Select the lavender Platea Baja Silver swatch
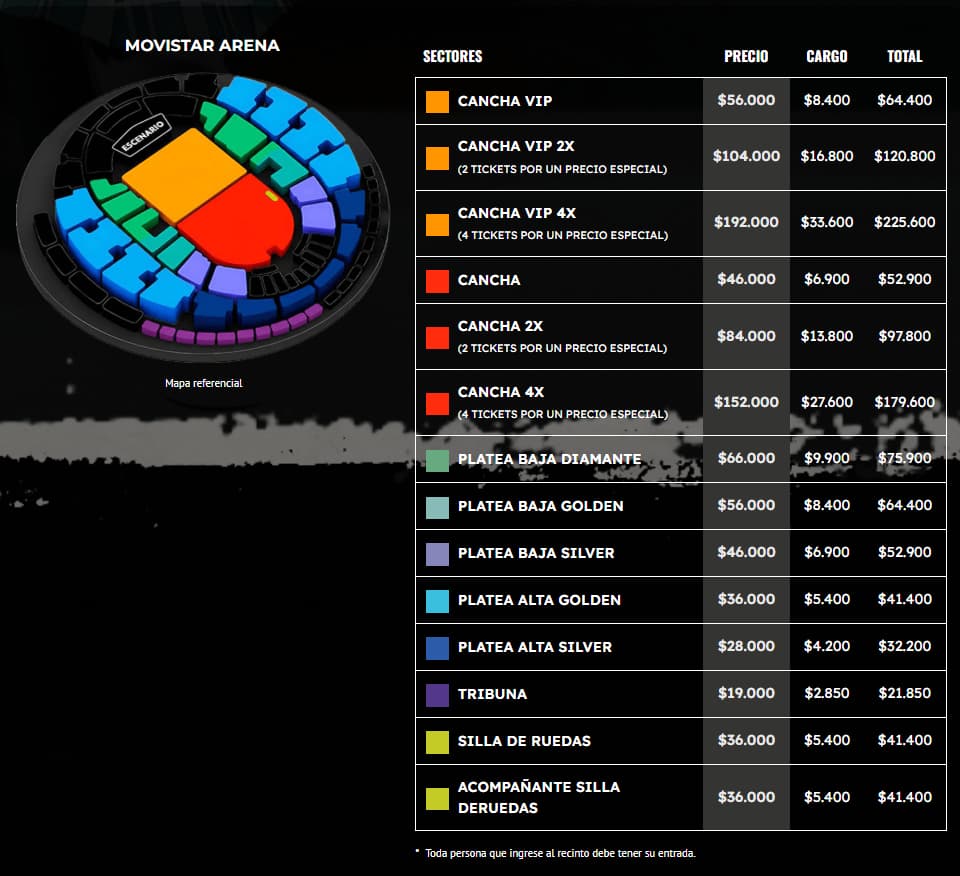Screen dimensions: 960x876 (x=437, y=554)
